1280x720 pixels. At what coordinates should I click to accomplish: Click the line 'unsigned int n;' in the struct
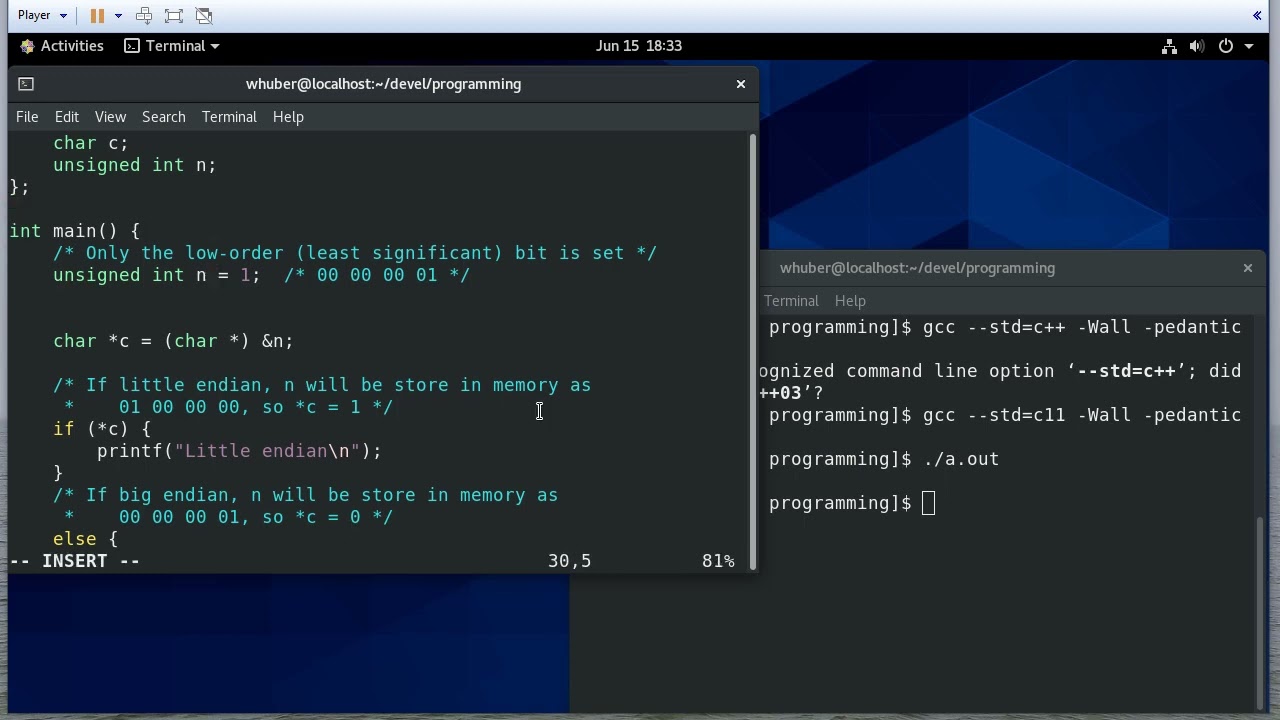(135, 165)
